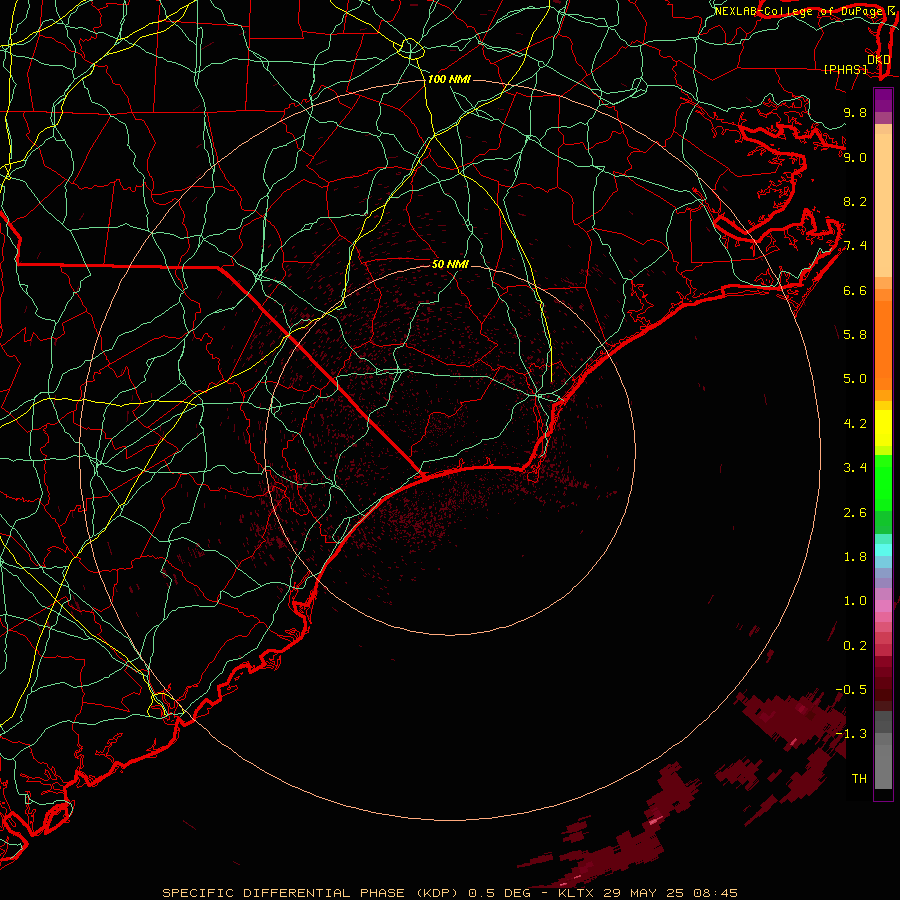Click the yellow segment of the color scale
Screen dimensions: 900x900
(883, 428)
